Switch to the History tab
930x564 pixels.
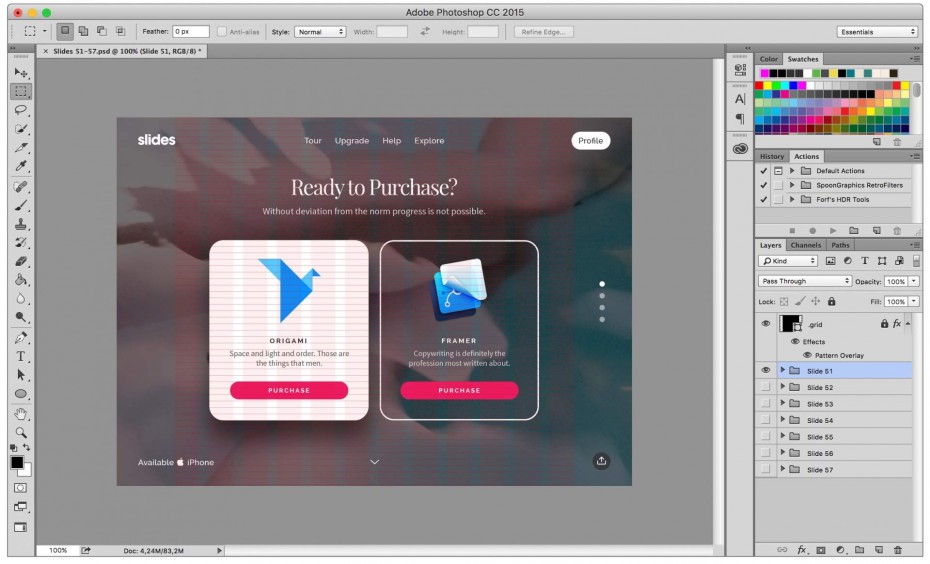[772, 157]
